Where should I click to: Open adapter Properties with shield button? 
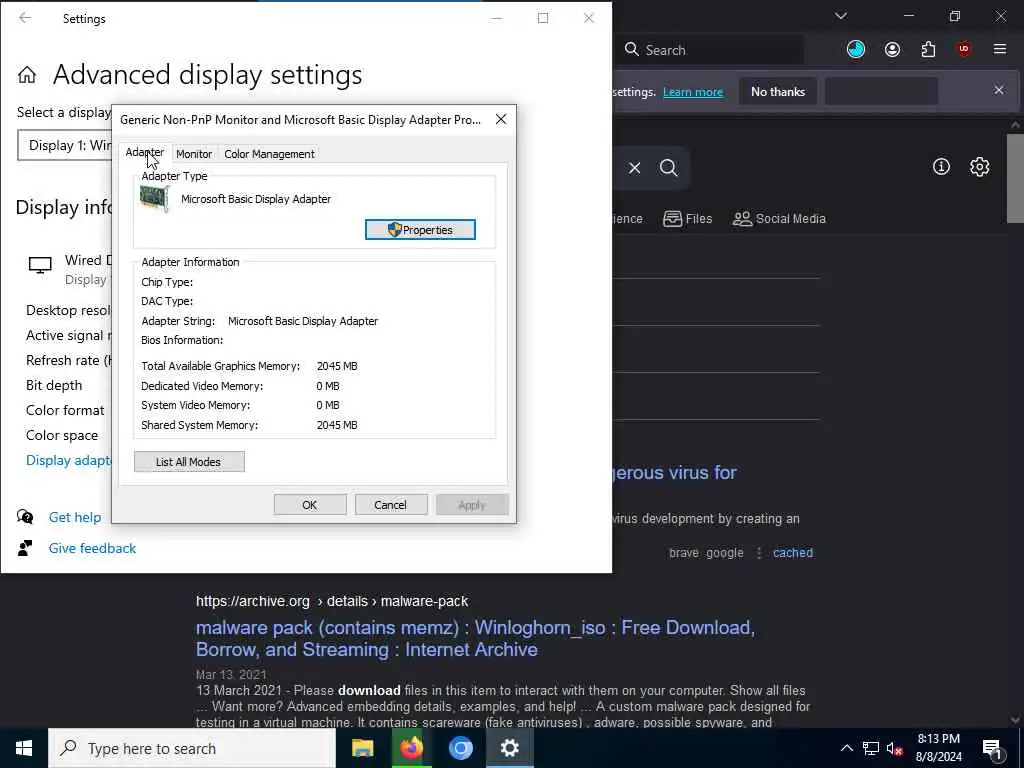(x=420, y=230)
